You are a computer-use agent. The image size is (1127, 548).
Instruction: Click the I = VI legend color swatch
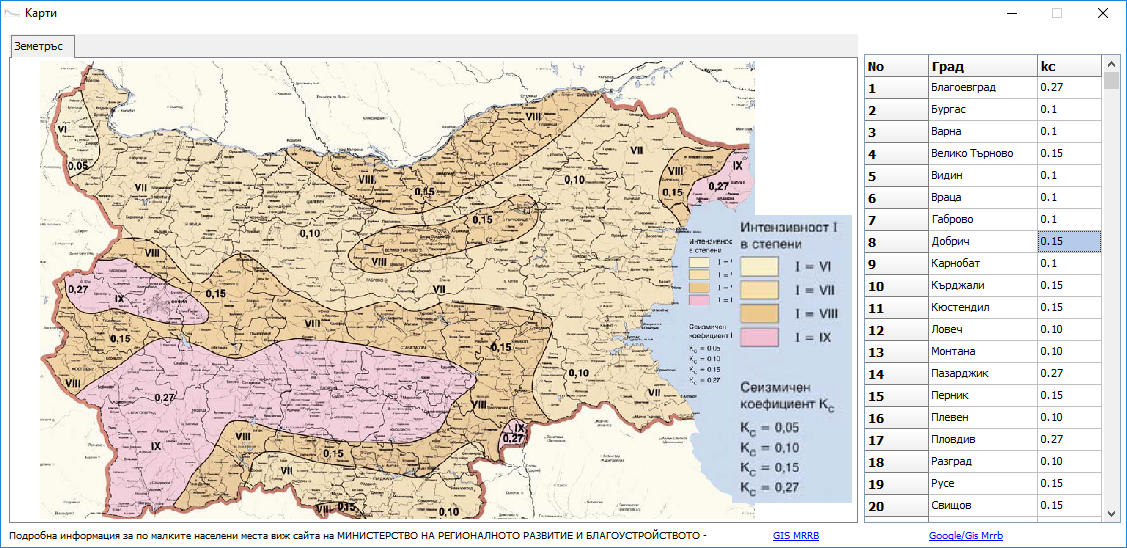(x=758, y=265)
